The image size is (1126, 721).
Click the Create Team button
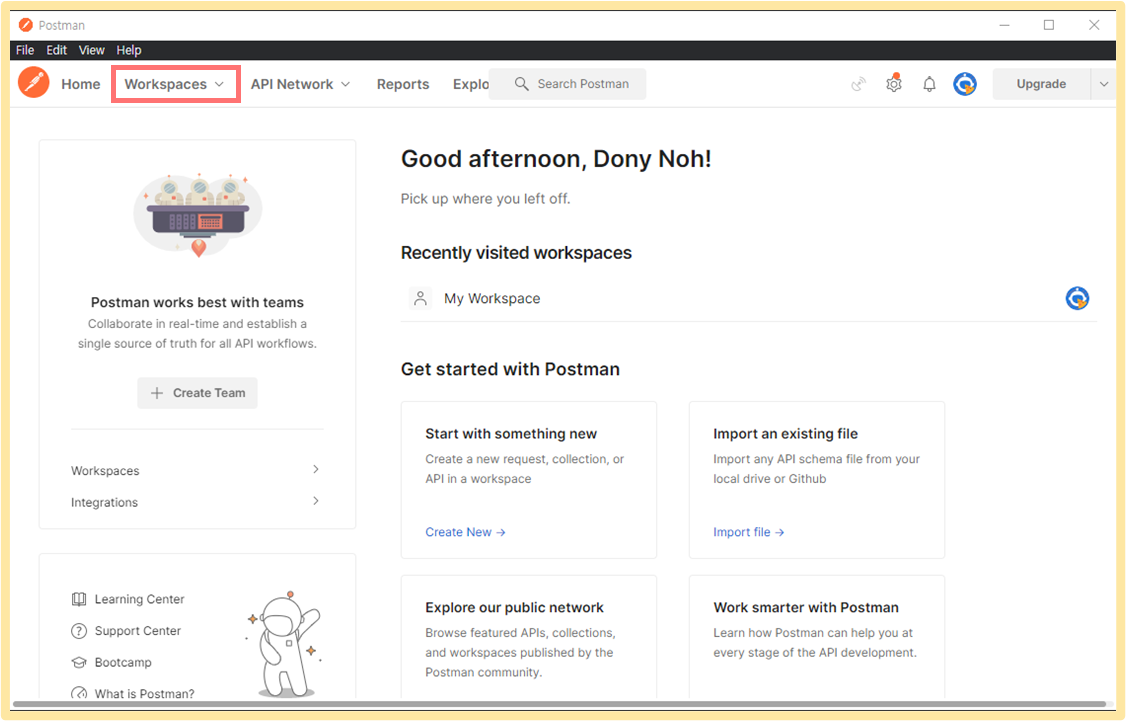click(197, 393)
